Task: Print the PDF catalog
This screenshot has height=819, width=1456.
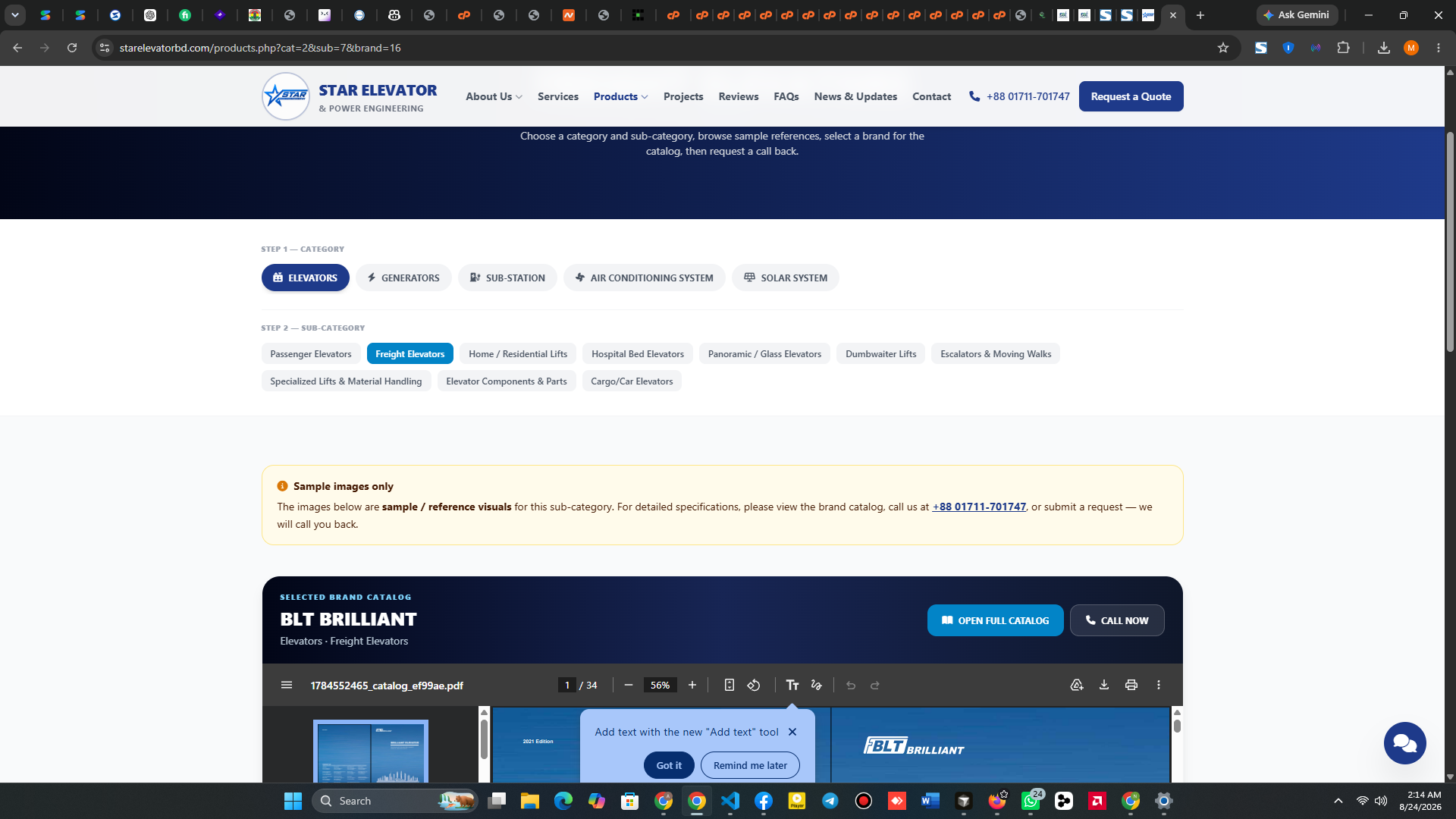Action: click(x=1131, y=685)
